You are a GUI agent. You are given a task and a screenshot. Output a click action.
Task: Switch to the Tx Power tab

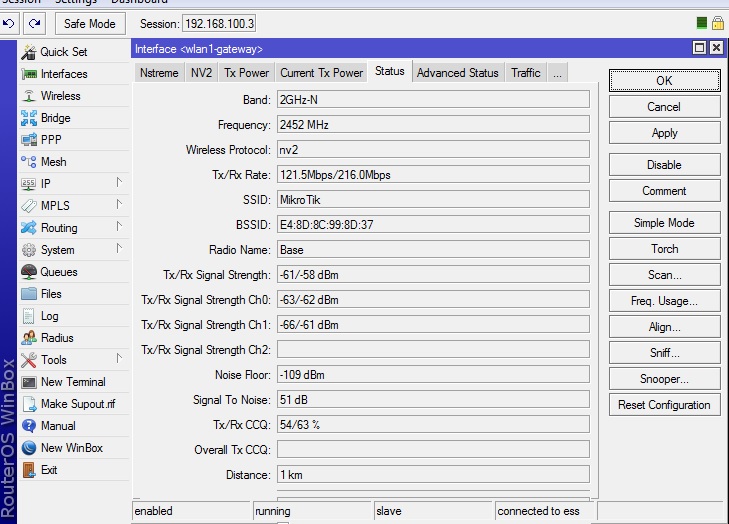tap(246, 73)
